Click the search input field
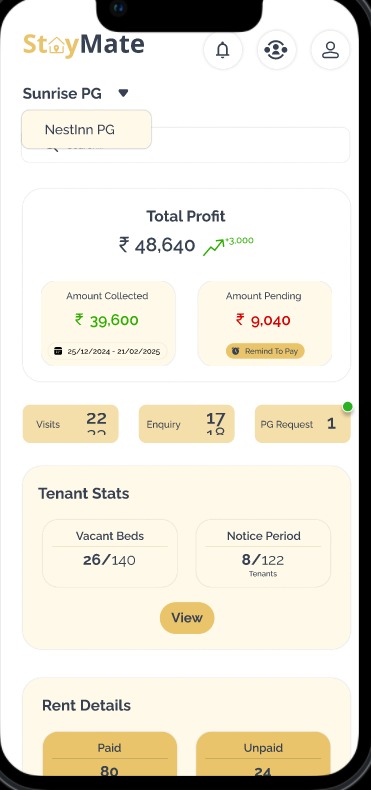The image size is (371, 790). (x=186, y=145)
